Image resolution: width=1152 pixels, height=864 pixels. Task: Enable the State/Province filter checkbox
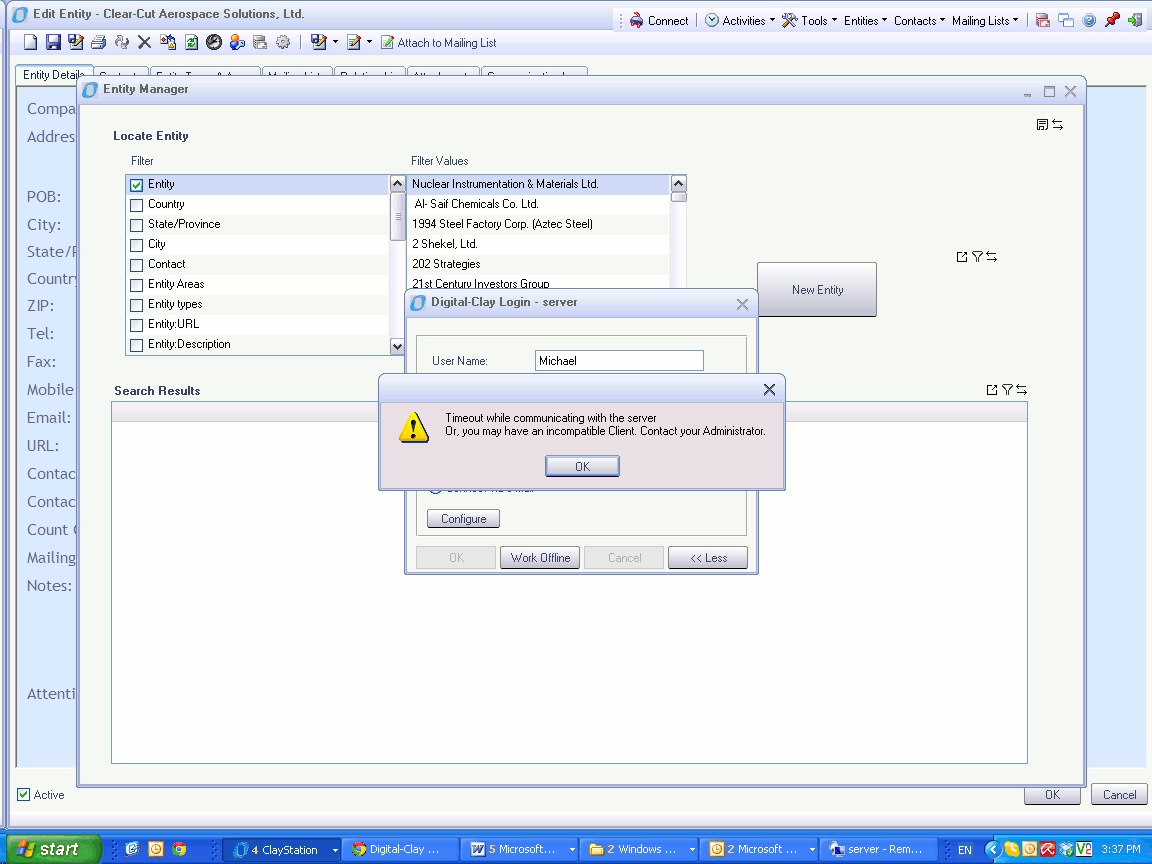tap(137, 225)
